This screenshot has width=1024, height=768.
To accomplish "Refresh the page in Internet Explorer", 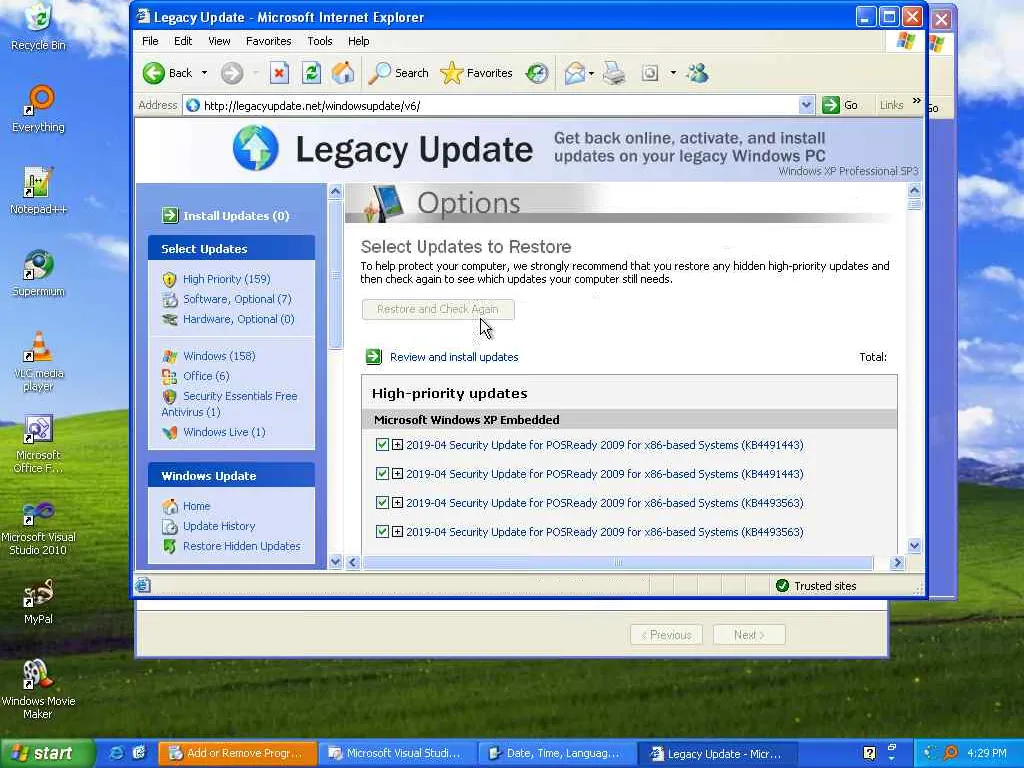I will click(312, 73).
